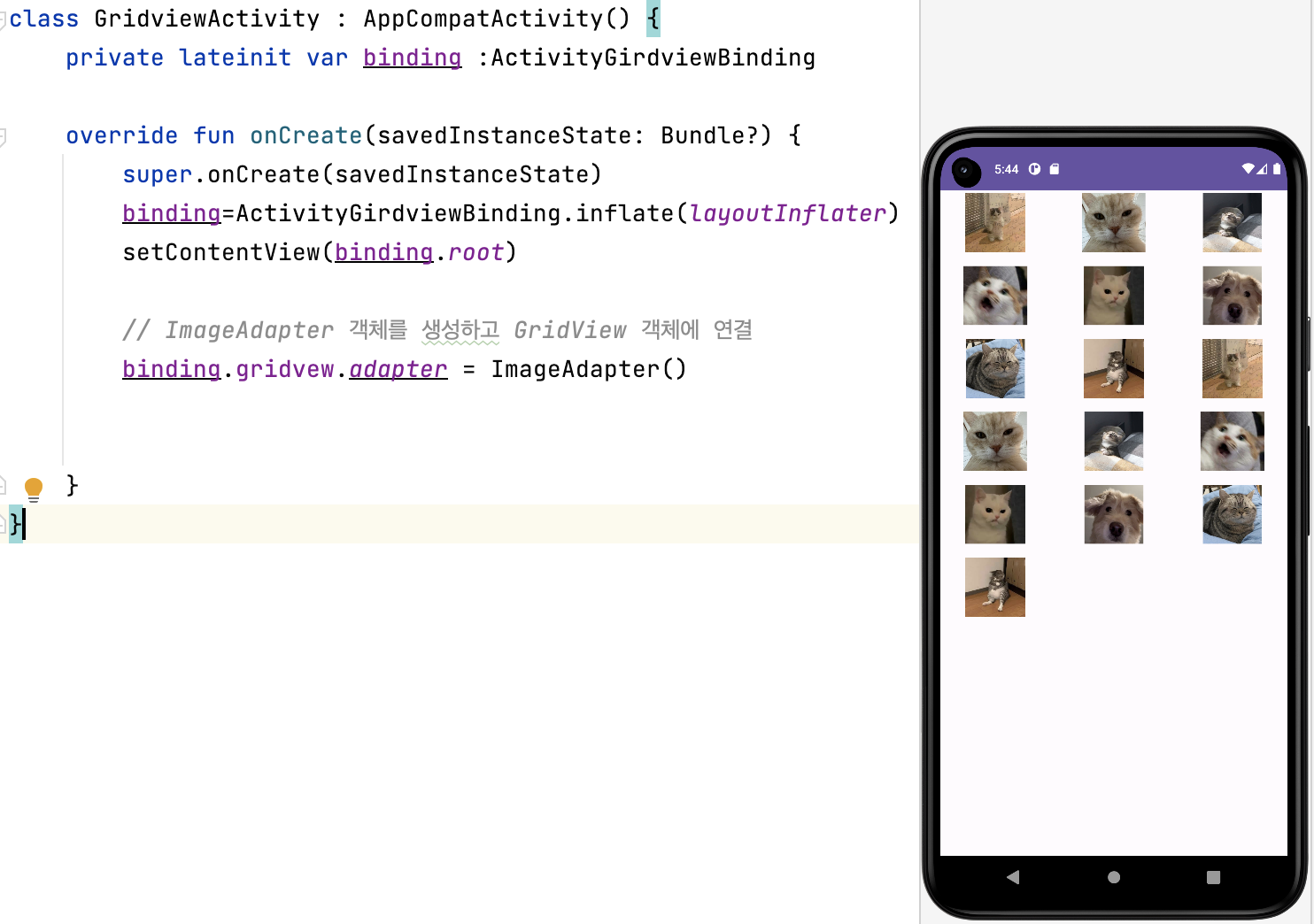Image resolution: width=1314 pixels, height=924 pixels.
Task: Click the GridviewActivity class name
Action: click(x=207, y=19)
